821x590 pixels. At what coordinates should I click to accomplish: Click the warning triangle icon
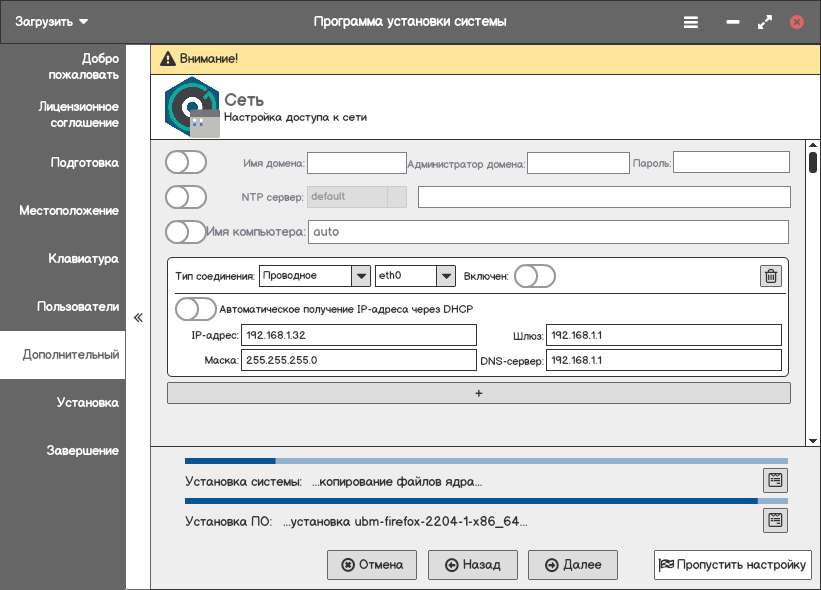pyautogui.click(x=168, y=59)
